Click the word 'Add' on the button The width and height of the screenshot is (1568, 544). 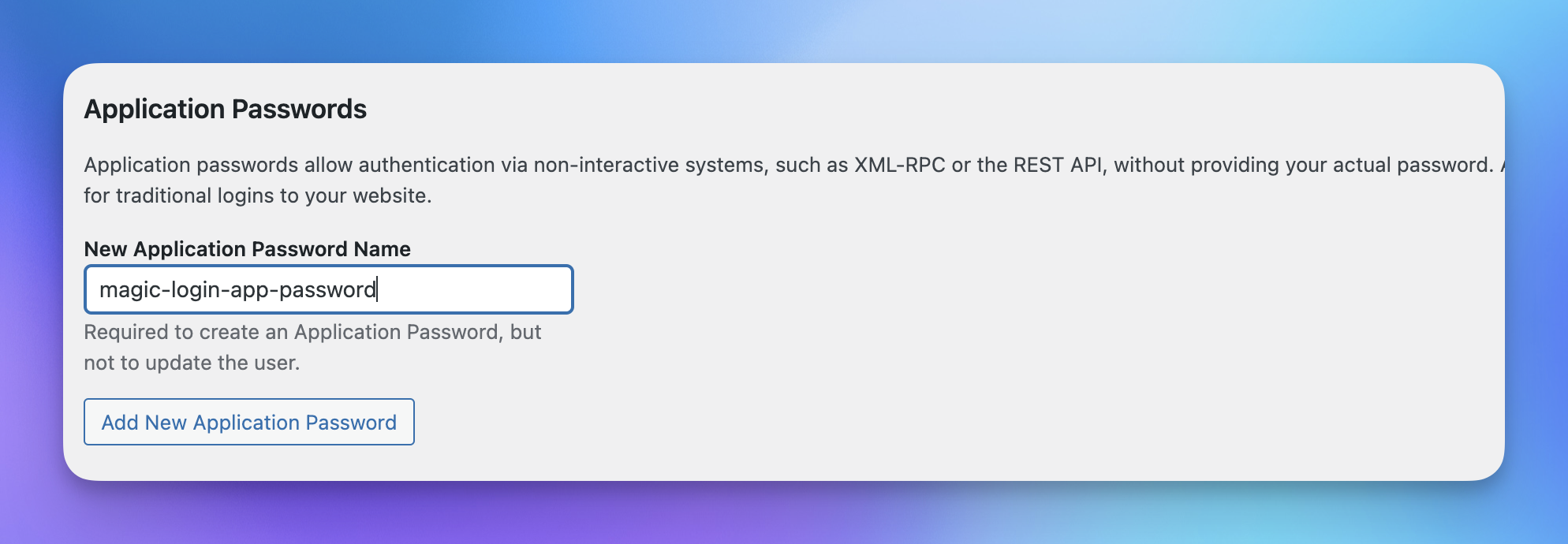(x=120, y=423)
